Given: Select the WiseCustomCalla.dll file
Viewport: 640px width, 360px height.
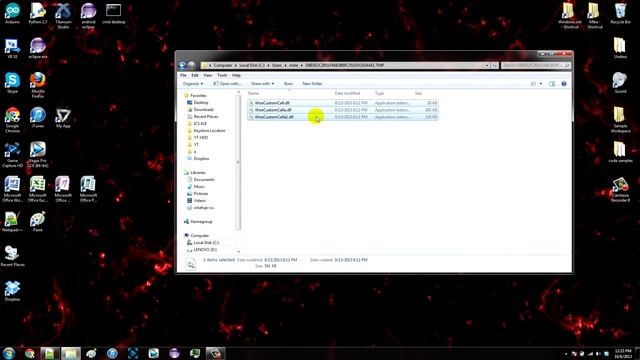Looking at the screenshot, I should (x=342, y=110).
